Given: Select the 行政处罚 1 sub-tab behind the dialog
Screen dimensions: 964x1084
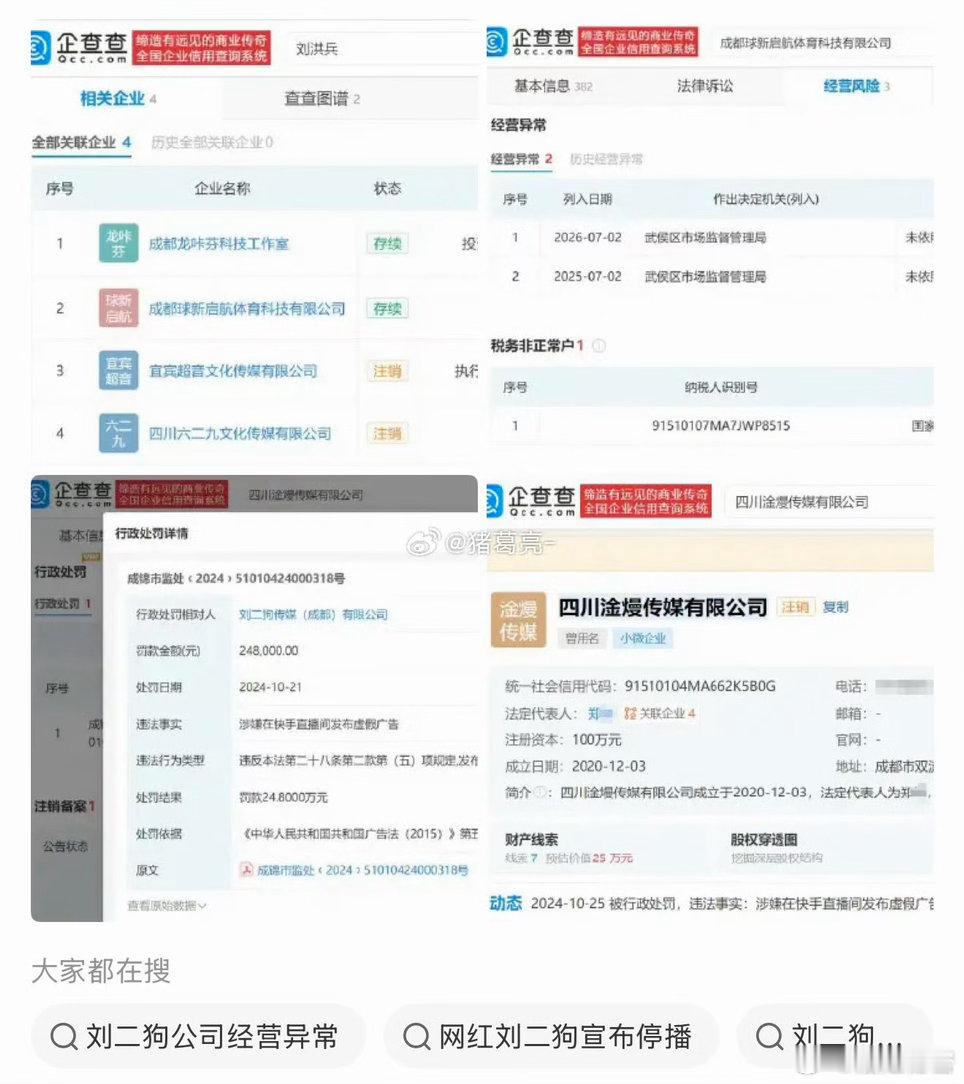Looking at the screenshot, I should [x=63, y=604].
